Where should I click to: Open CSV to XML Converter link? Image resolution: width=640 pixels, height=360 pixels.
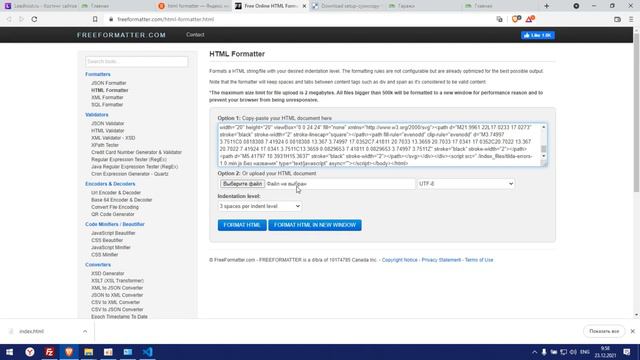click(x=116, y=302)
